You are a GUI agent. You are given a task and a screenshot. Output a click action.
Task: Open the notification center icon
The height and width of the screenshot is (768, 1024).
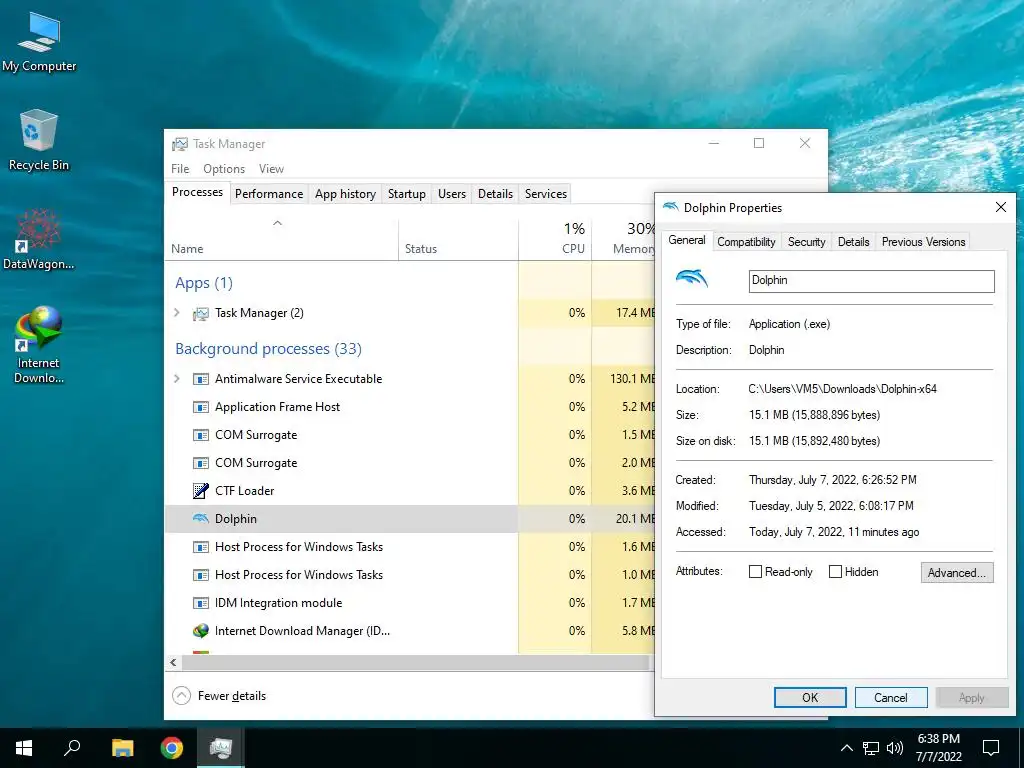(x=991, y=748)
